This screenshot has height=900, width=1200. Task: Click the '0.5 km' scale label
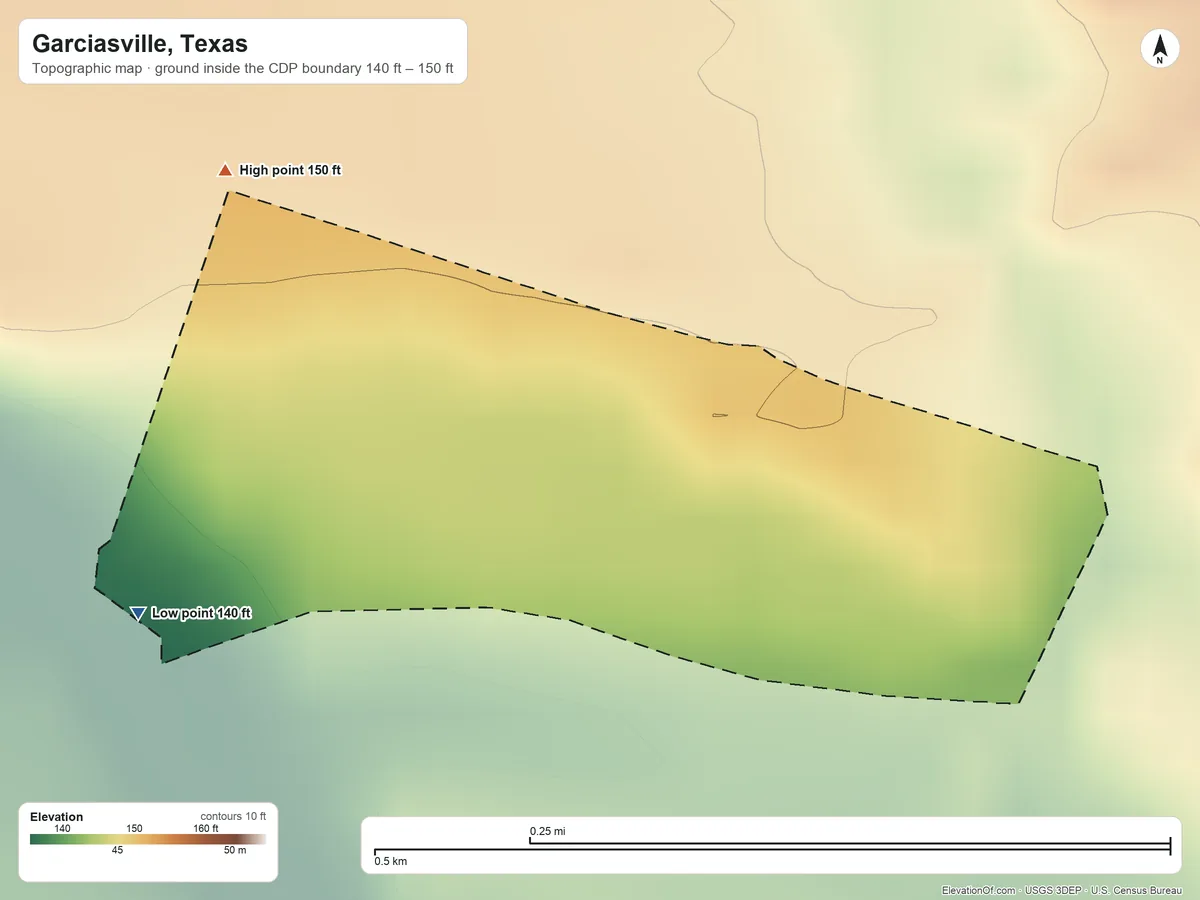[x=391, y=861]
